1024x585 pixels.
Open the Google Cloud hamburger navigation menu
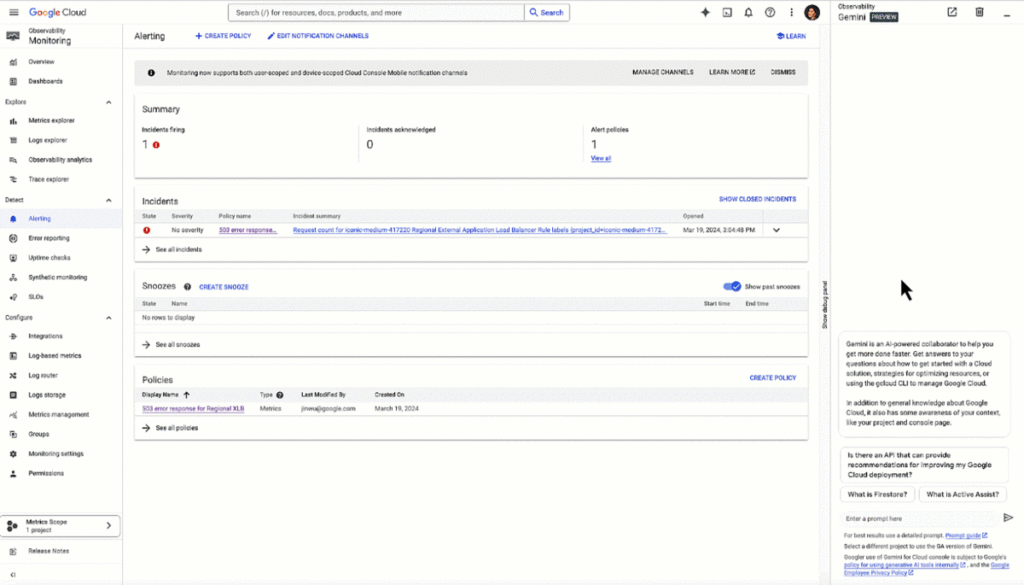coord(13,12)
